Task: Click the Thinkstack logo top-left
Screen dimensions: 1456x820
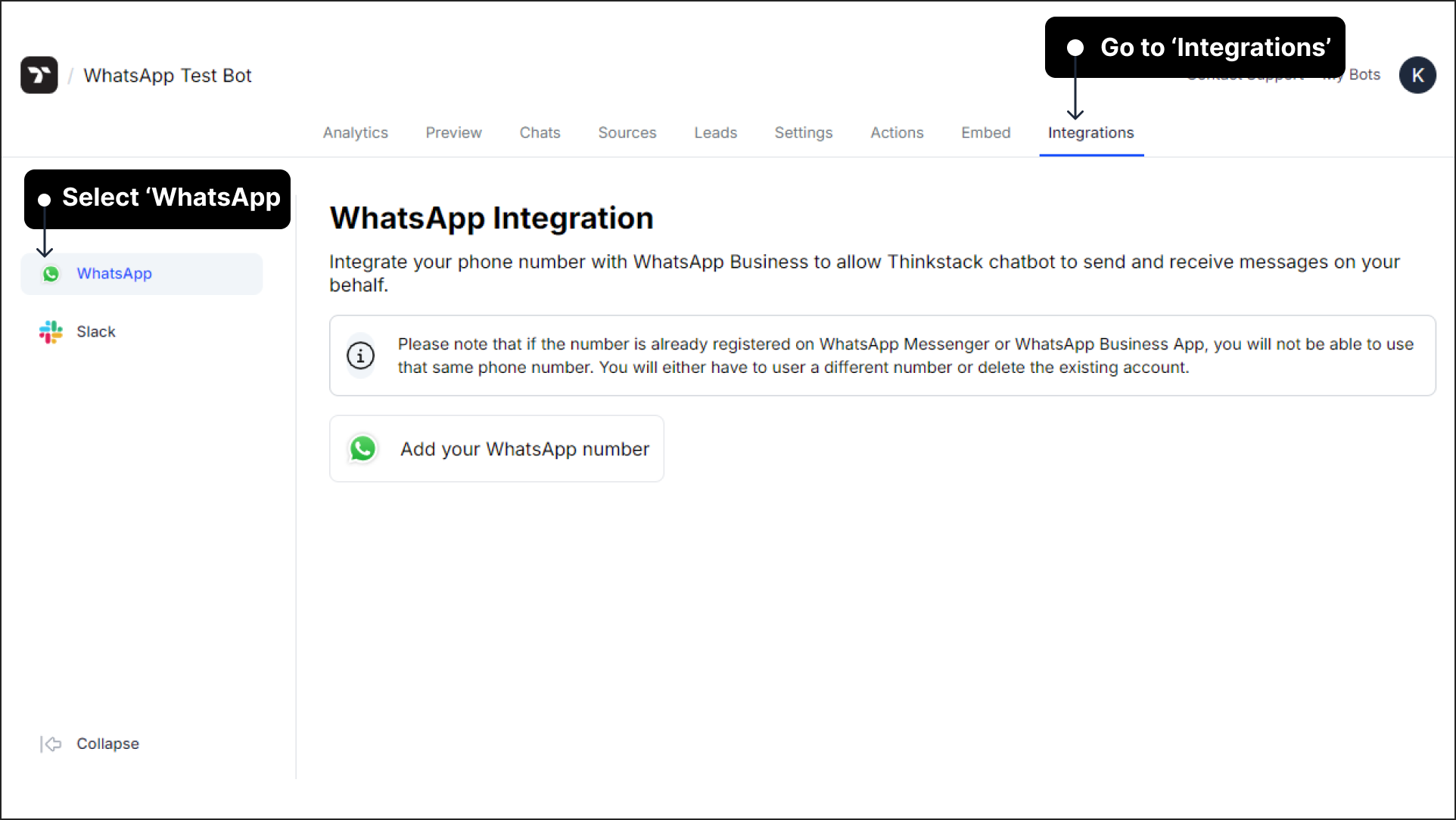Action: coord(38,75)
